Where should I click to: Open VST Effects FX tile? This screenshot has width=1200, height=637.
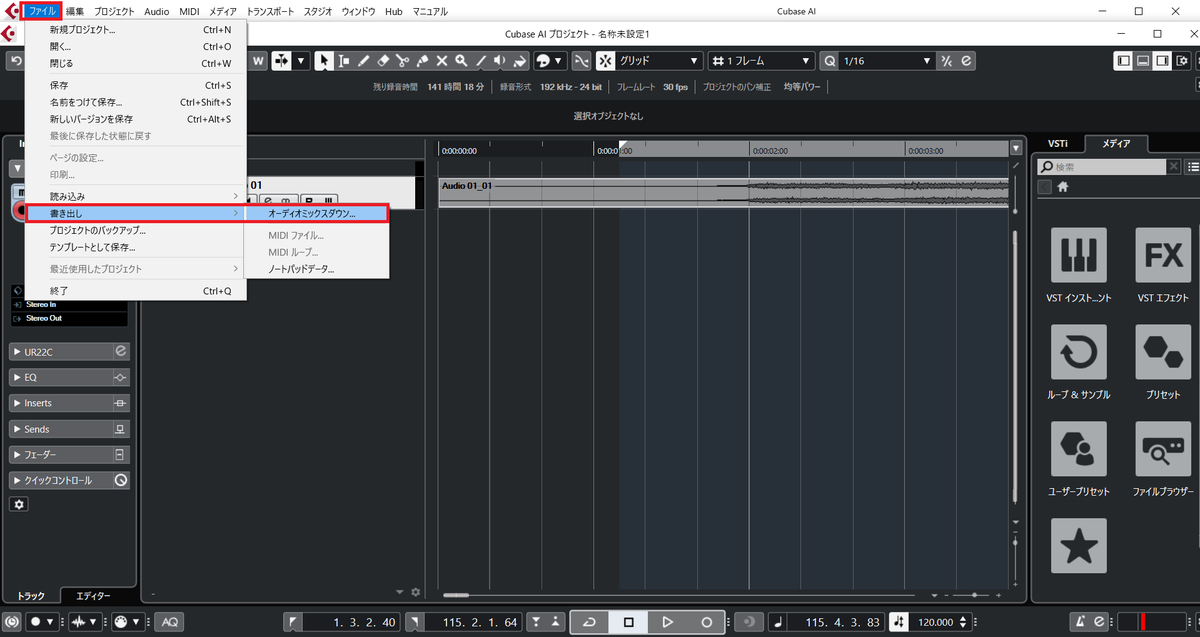[x=1164, y=254]
